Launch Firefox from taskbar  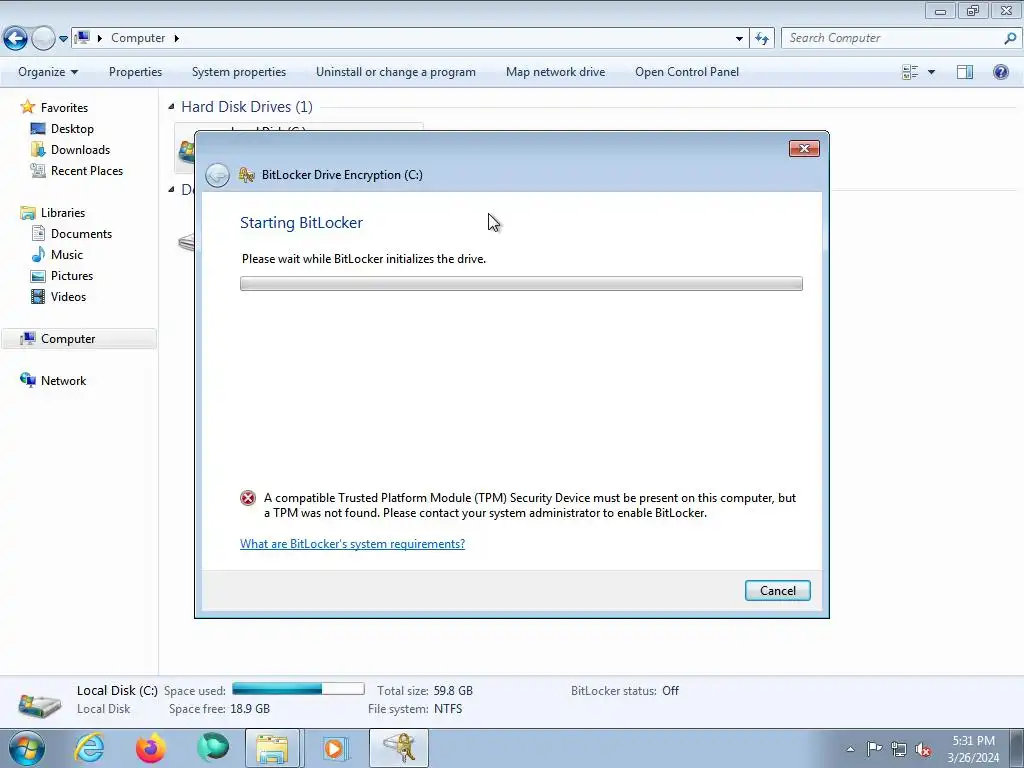tap(151, 748)
